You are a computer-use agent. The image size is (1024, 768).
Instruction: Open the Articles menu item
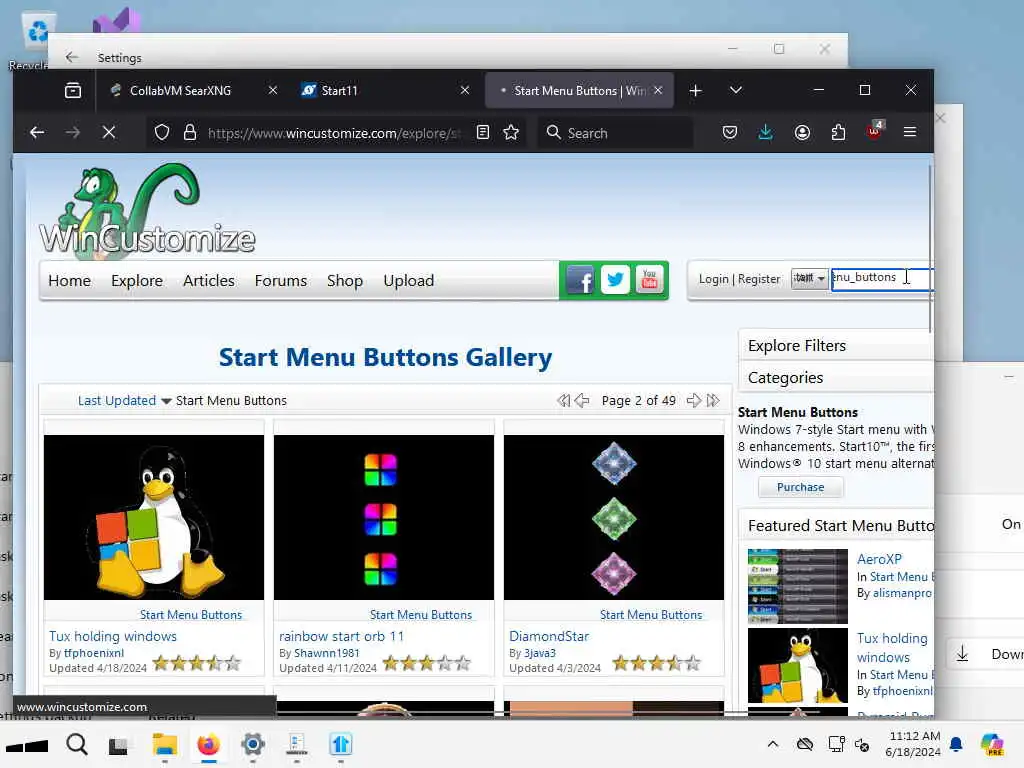tap(208, 280)
